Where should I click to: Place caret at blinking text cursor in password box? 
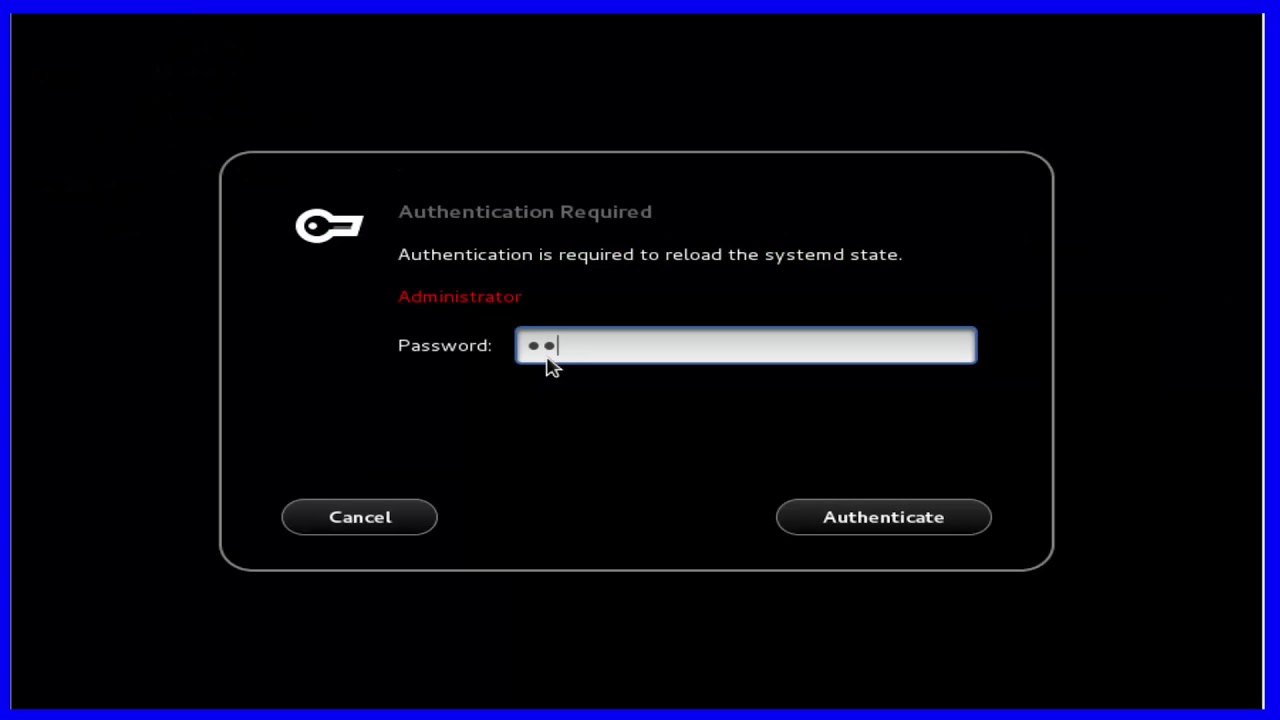click(558, 346)
